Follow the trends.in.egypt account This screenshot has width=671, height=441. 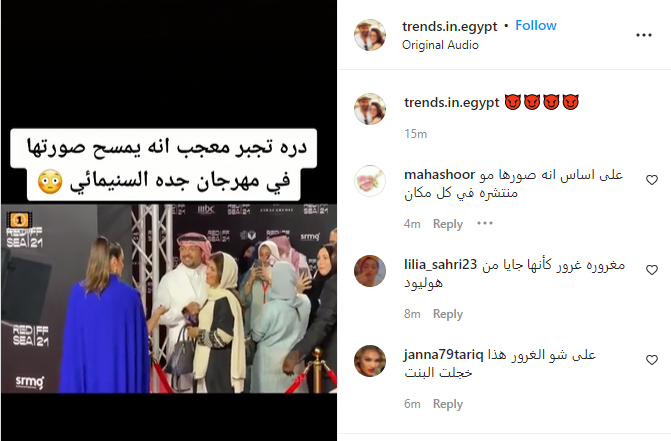coord(536,26)
